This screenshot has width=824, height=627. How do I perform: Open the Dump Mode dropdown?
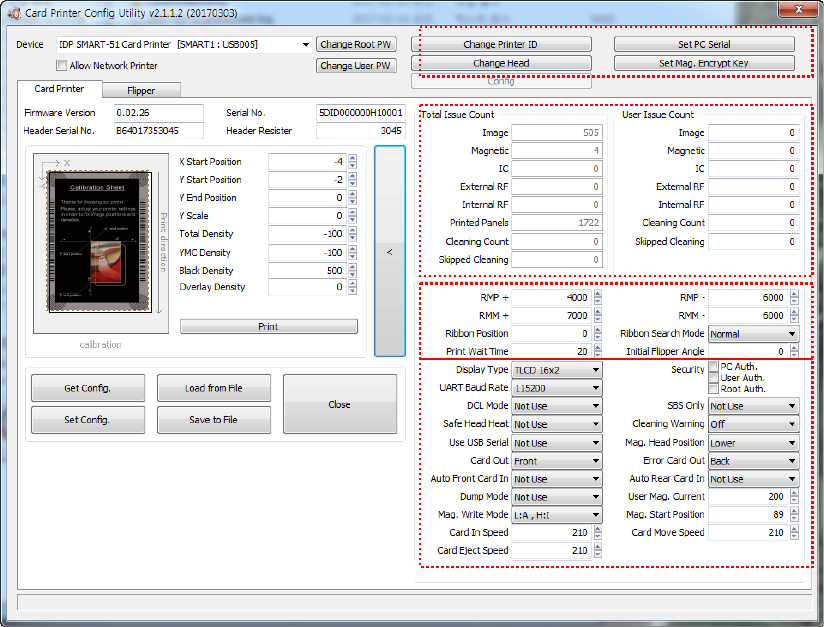[x=557, y=497]
